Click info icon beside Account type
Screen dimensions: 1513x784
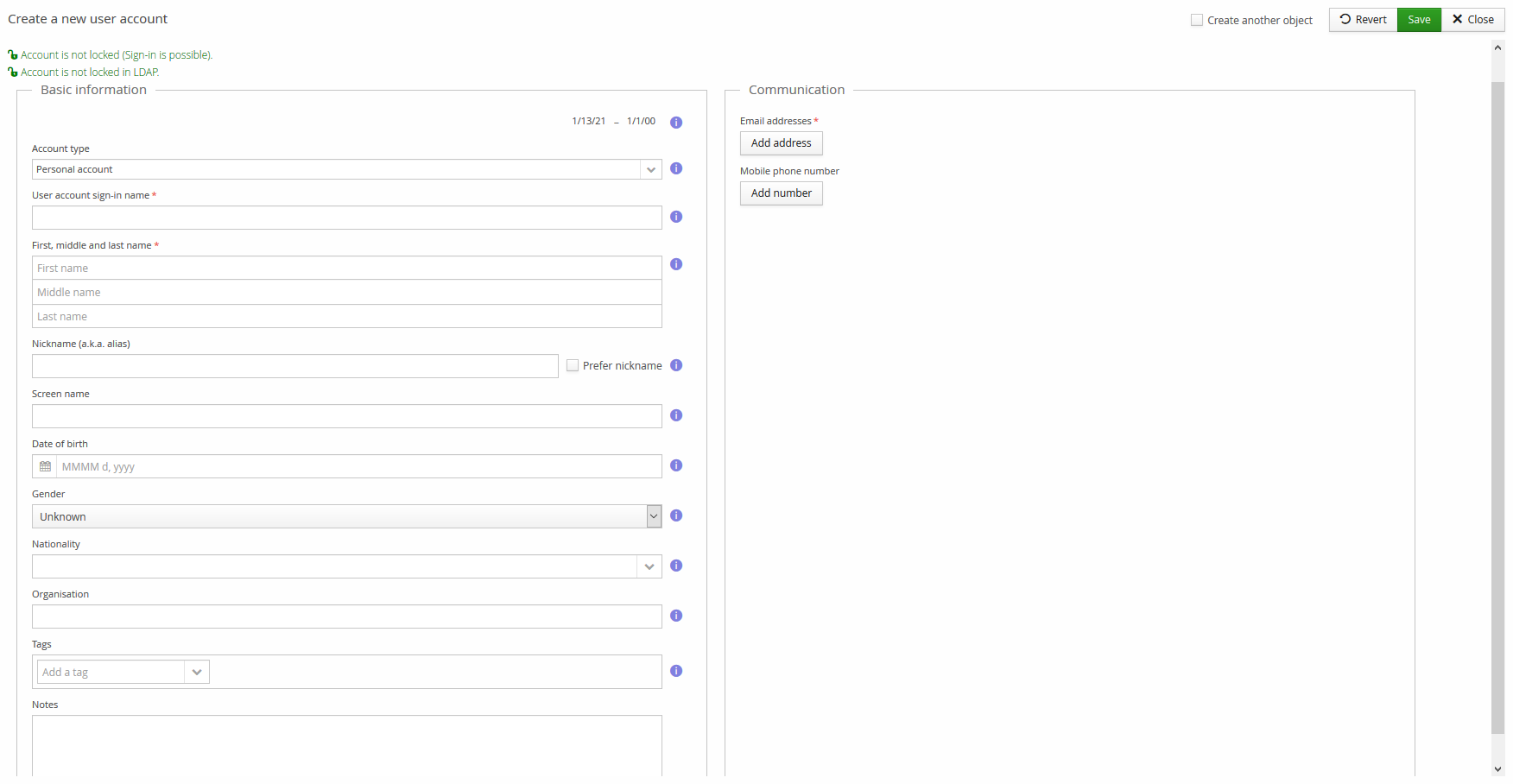point(676,168)
